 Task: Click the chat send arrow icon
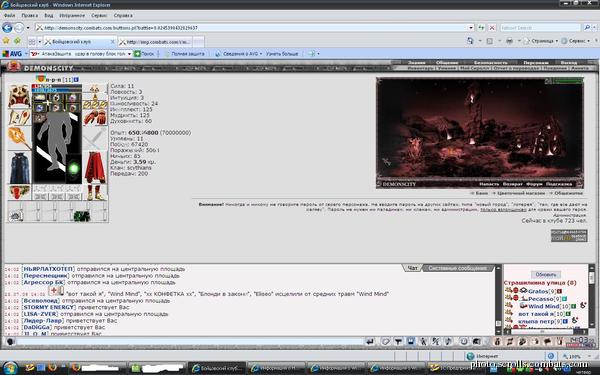point(370,341)
